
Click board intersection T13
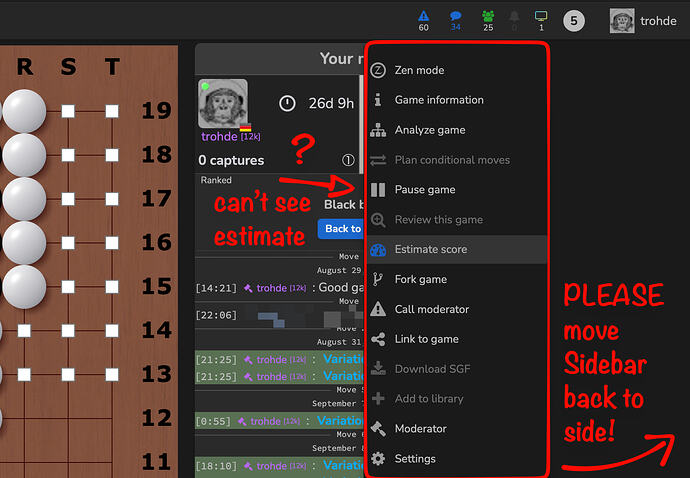click(x=112, y=375)
